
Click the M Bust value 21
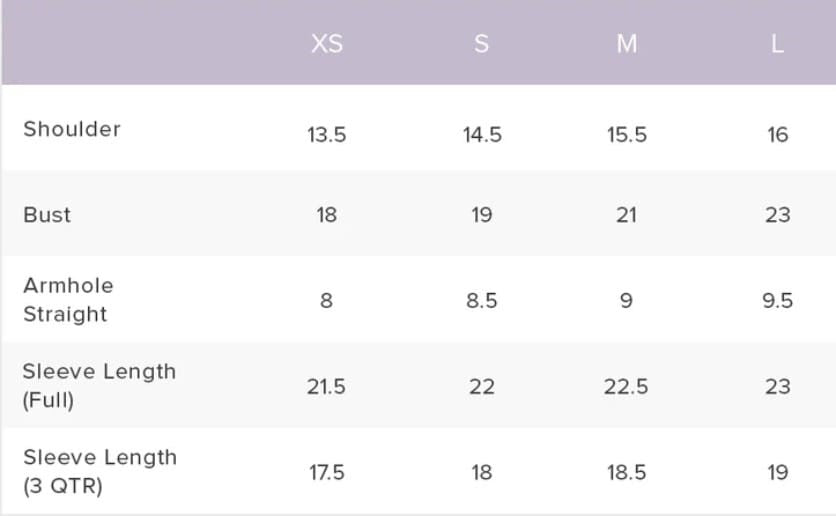[626, 215]
